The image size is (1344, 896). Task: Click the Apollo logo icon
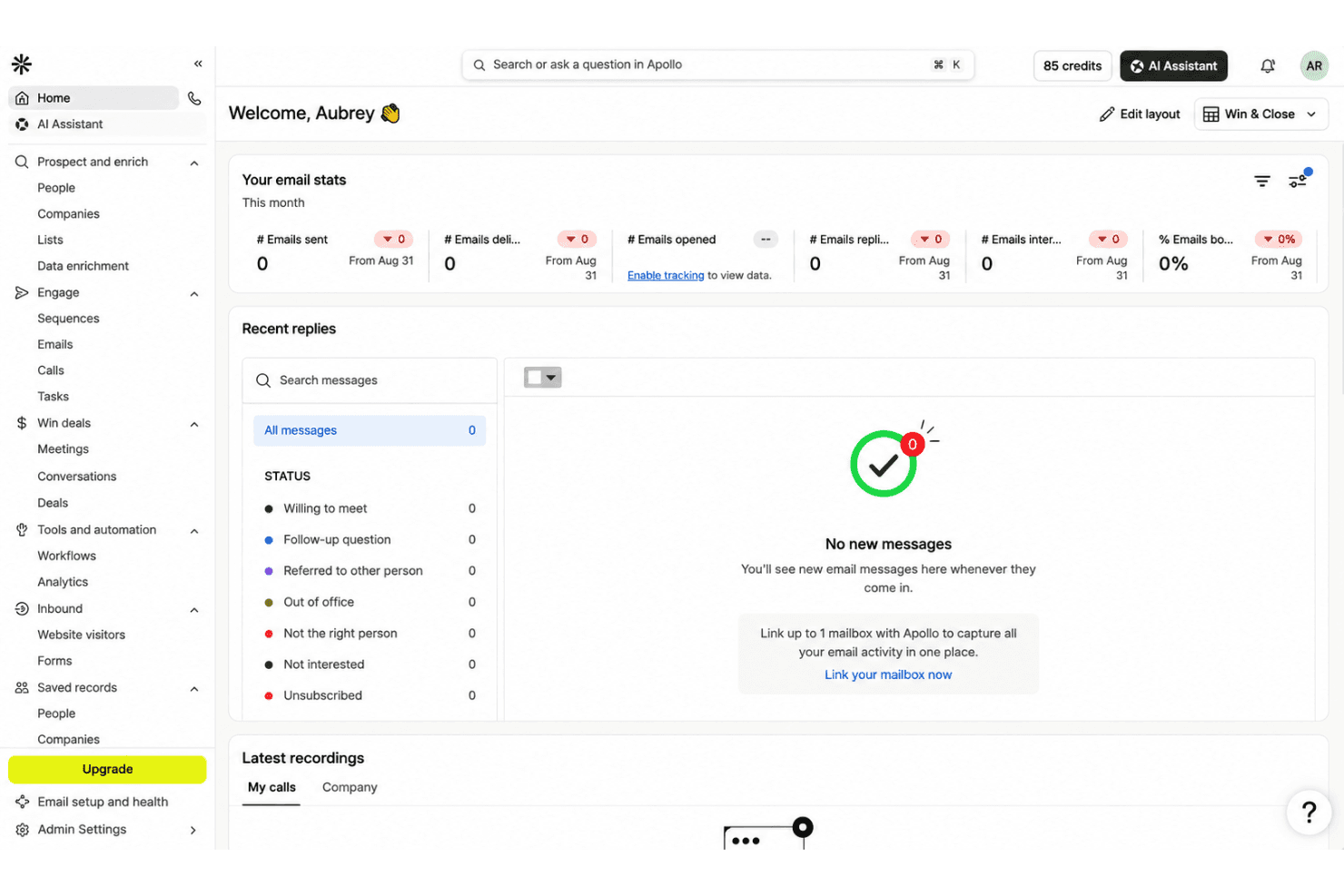(22, 64)
